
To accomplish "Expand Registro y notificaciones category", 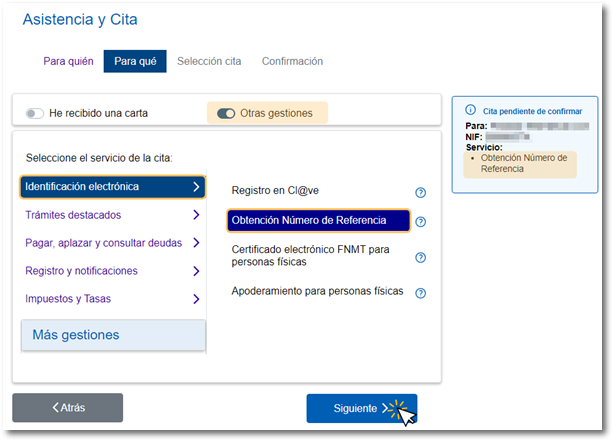I will [x=112, y=271].
